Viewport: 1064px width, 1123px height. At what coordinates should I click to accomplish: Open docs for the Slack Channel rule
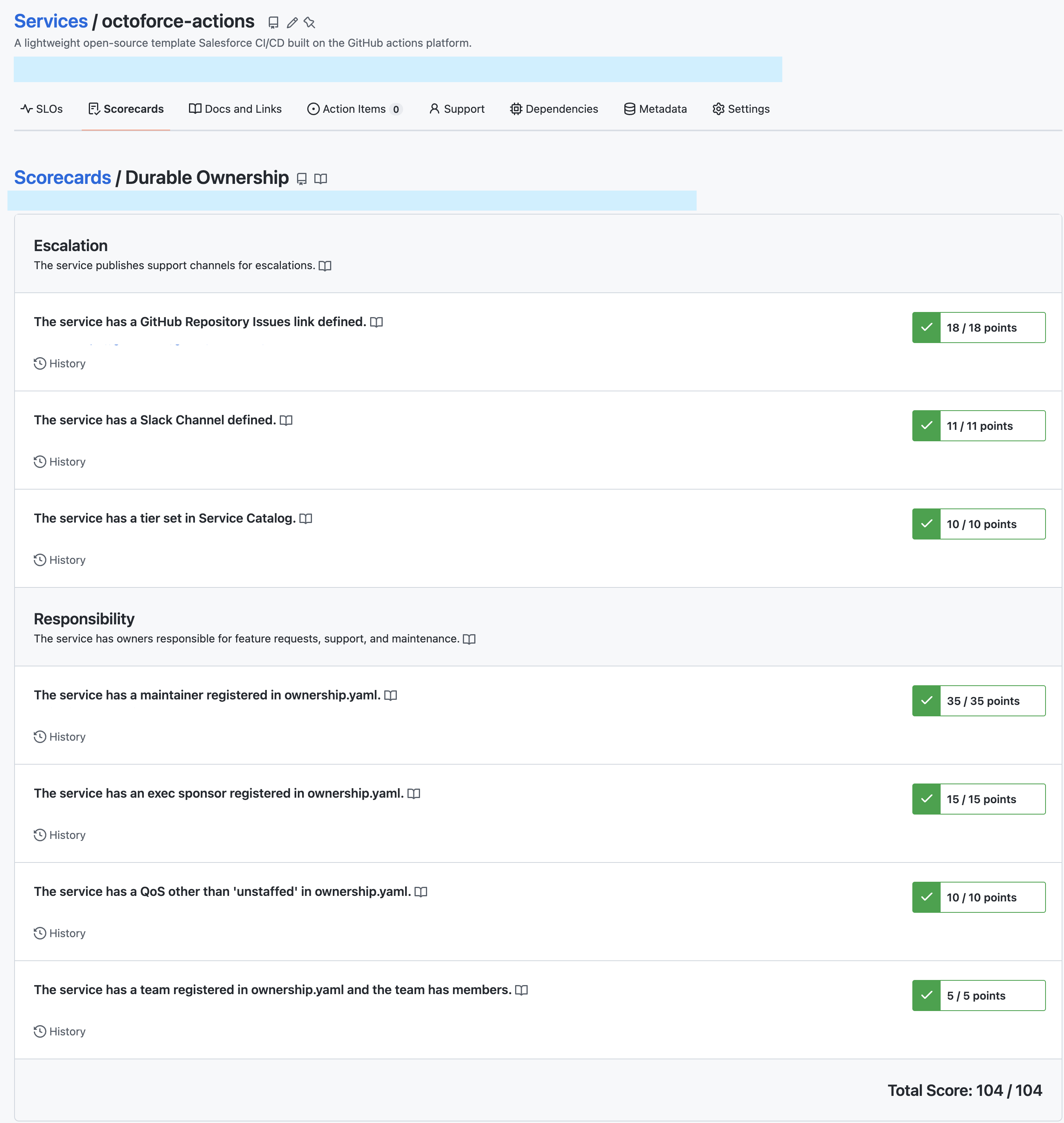coord(286,420)
